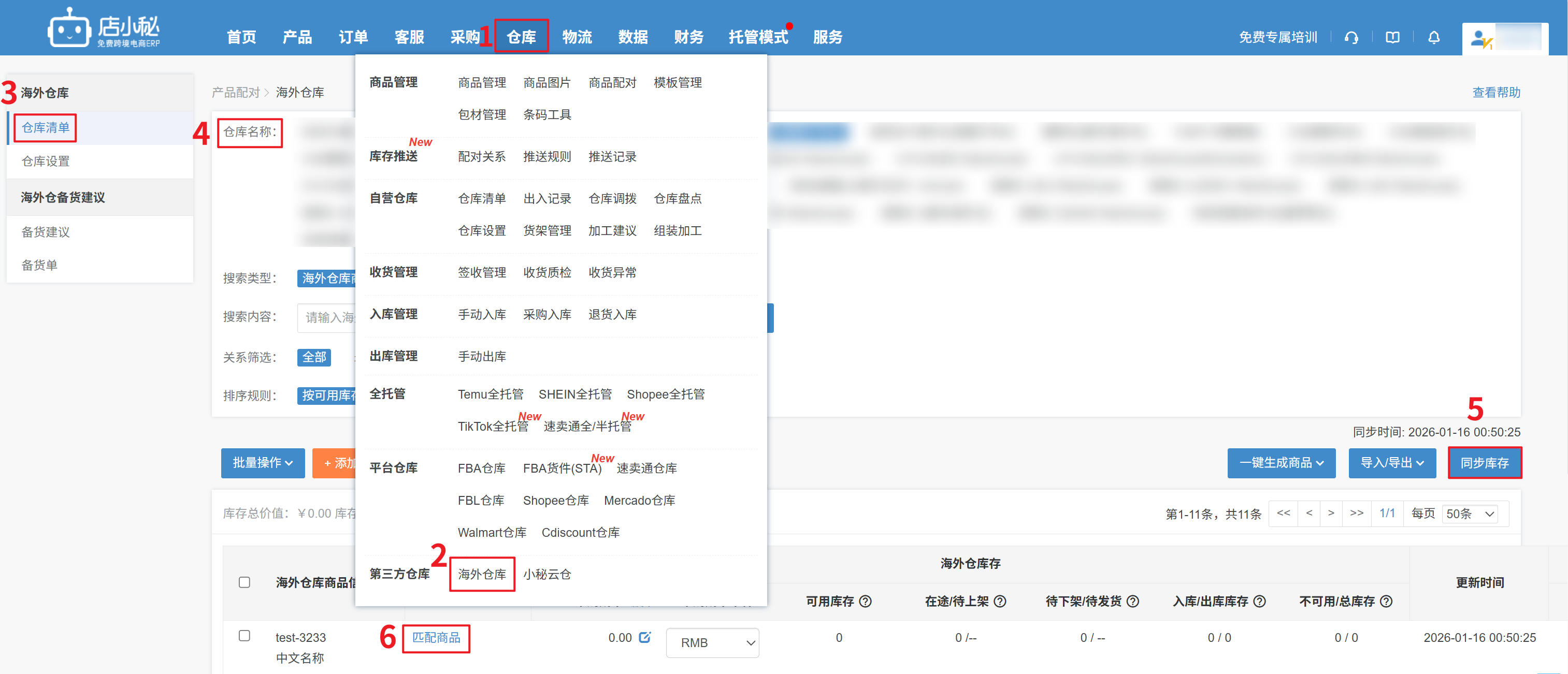The image size is (1568, 674).
Task: Click the customer service headset icon
Action: (1351, 38)
